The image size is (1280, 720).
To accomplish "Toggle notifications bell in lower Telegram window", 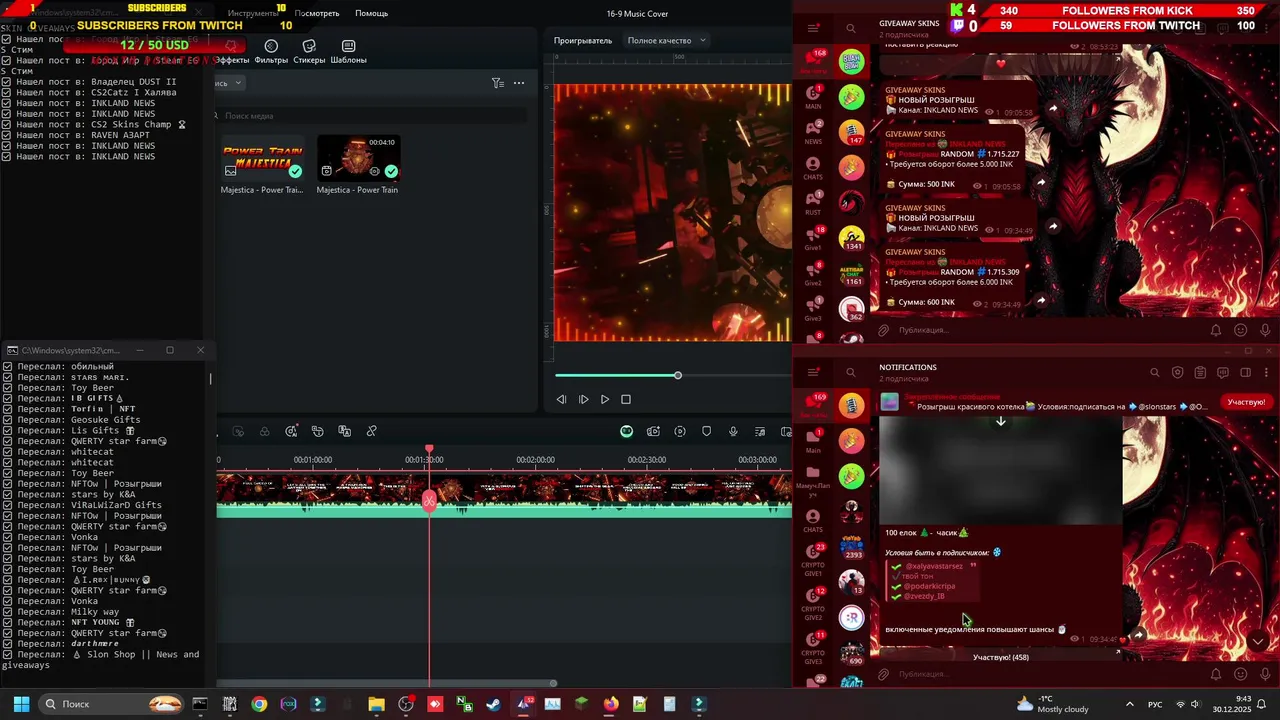I will click(1216, 674).
